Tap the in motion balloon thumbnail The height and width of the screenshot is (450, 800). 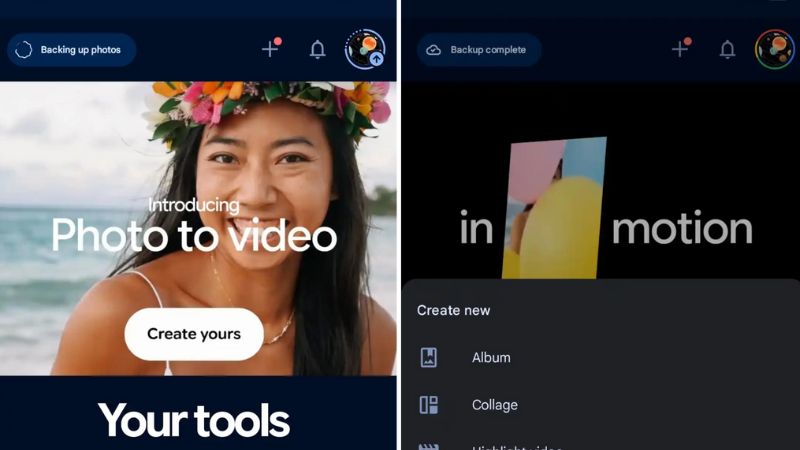click(554, 208)
